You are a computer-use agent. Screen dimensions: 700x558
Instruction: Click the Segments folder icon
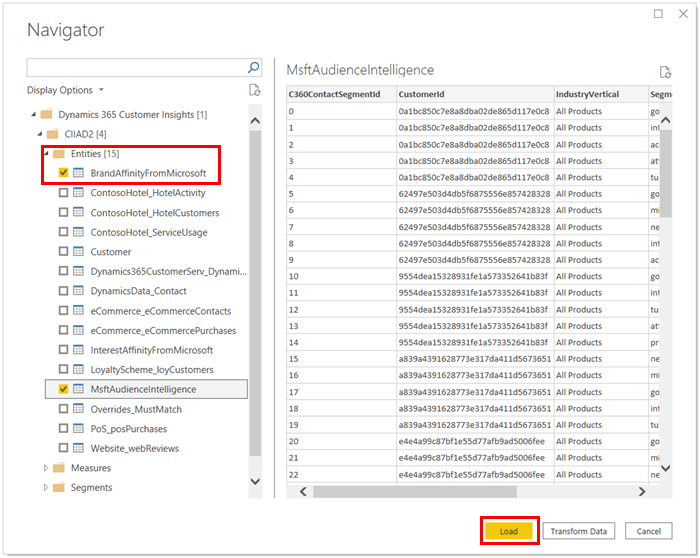coord(59,487)
